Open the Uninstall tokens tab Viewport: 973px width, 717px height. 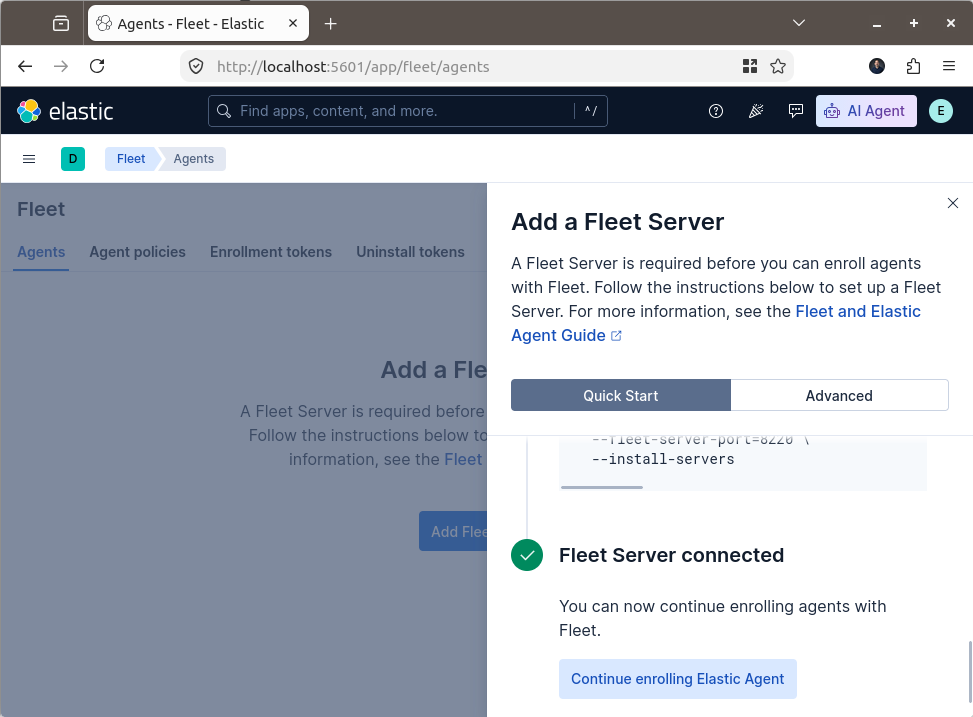click(410, 252)
